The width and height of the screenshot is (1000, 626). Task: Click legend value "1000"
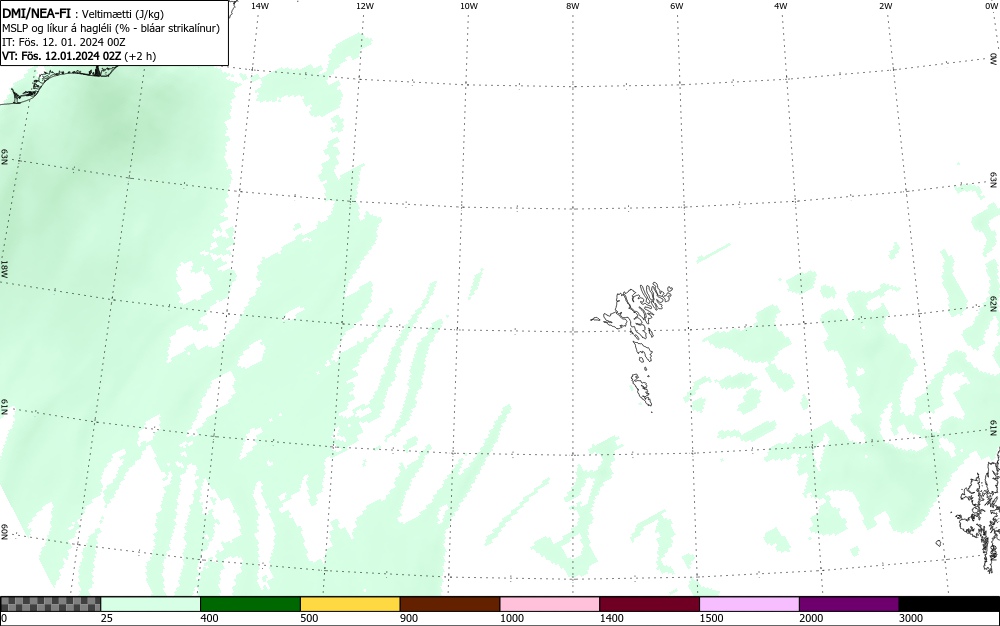[511, 618]
